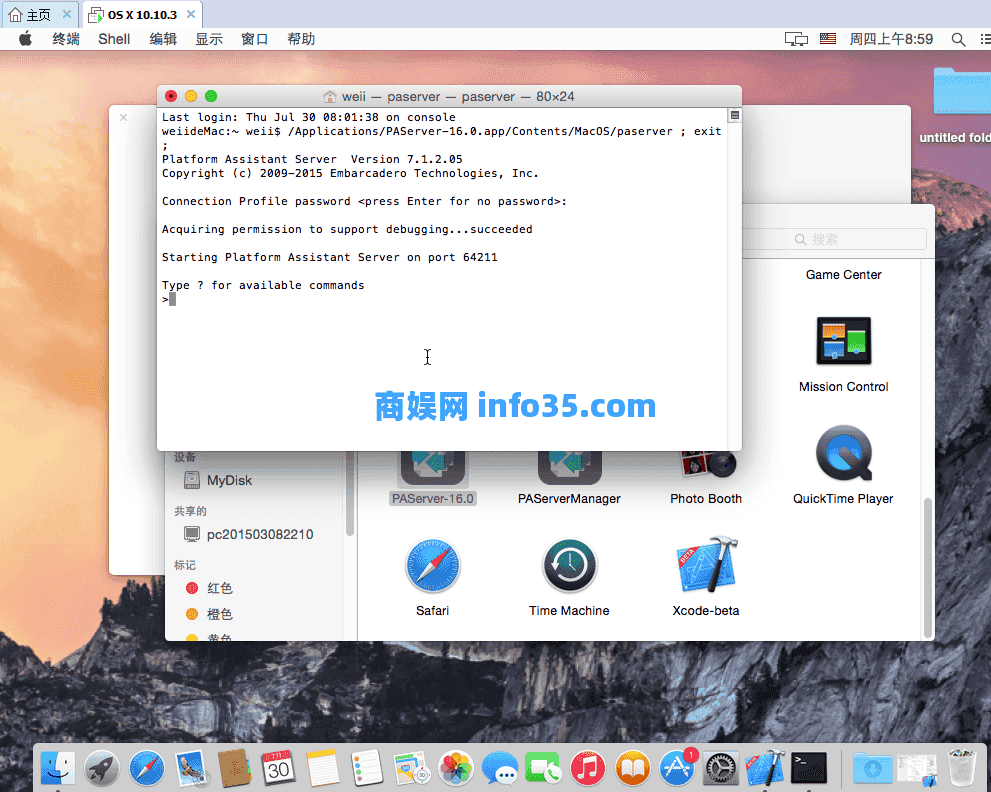Open the 窗口 menu

(255, 39)
